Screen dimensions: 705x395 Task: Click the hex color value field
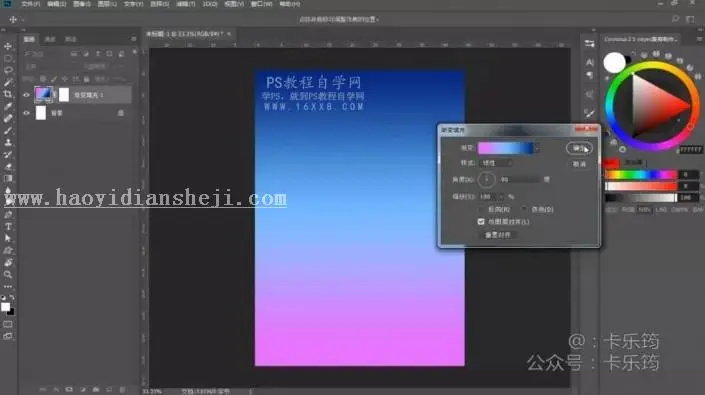(691, 150)
